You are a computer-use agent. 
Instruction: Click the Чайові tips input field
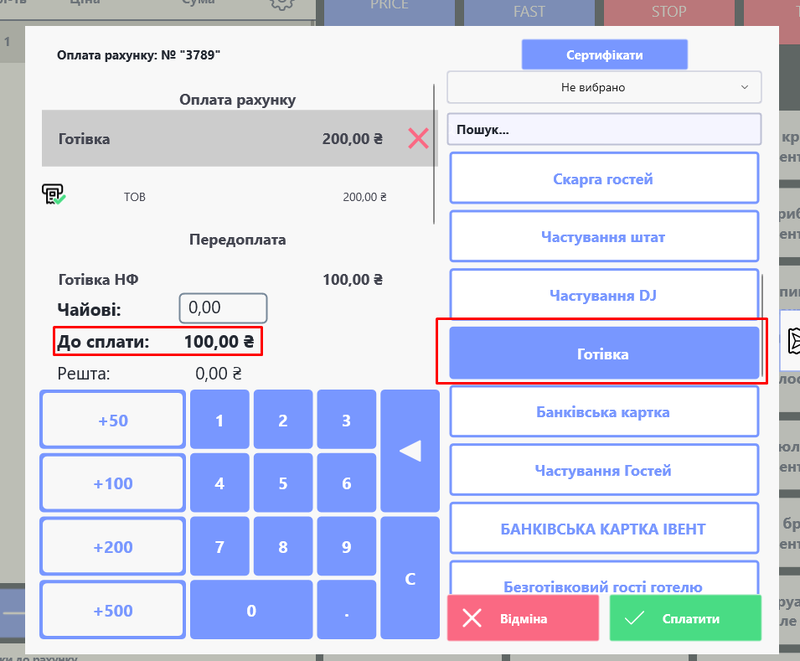point(222,308)
